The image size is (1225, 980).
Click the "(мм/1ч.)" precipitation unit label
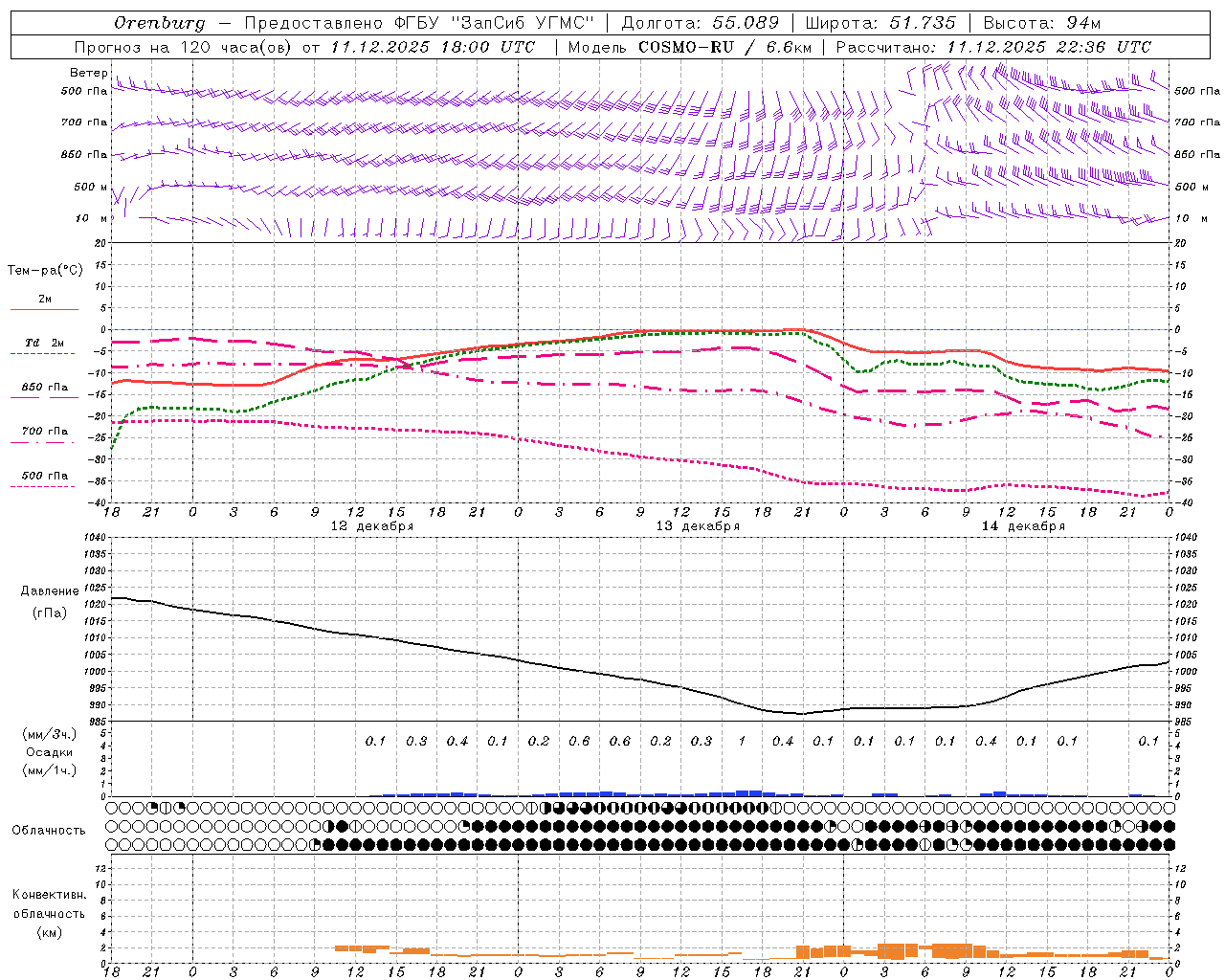click(50, 770)
